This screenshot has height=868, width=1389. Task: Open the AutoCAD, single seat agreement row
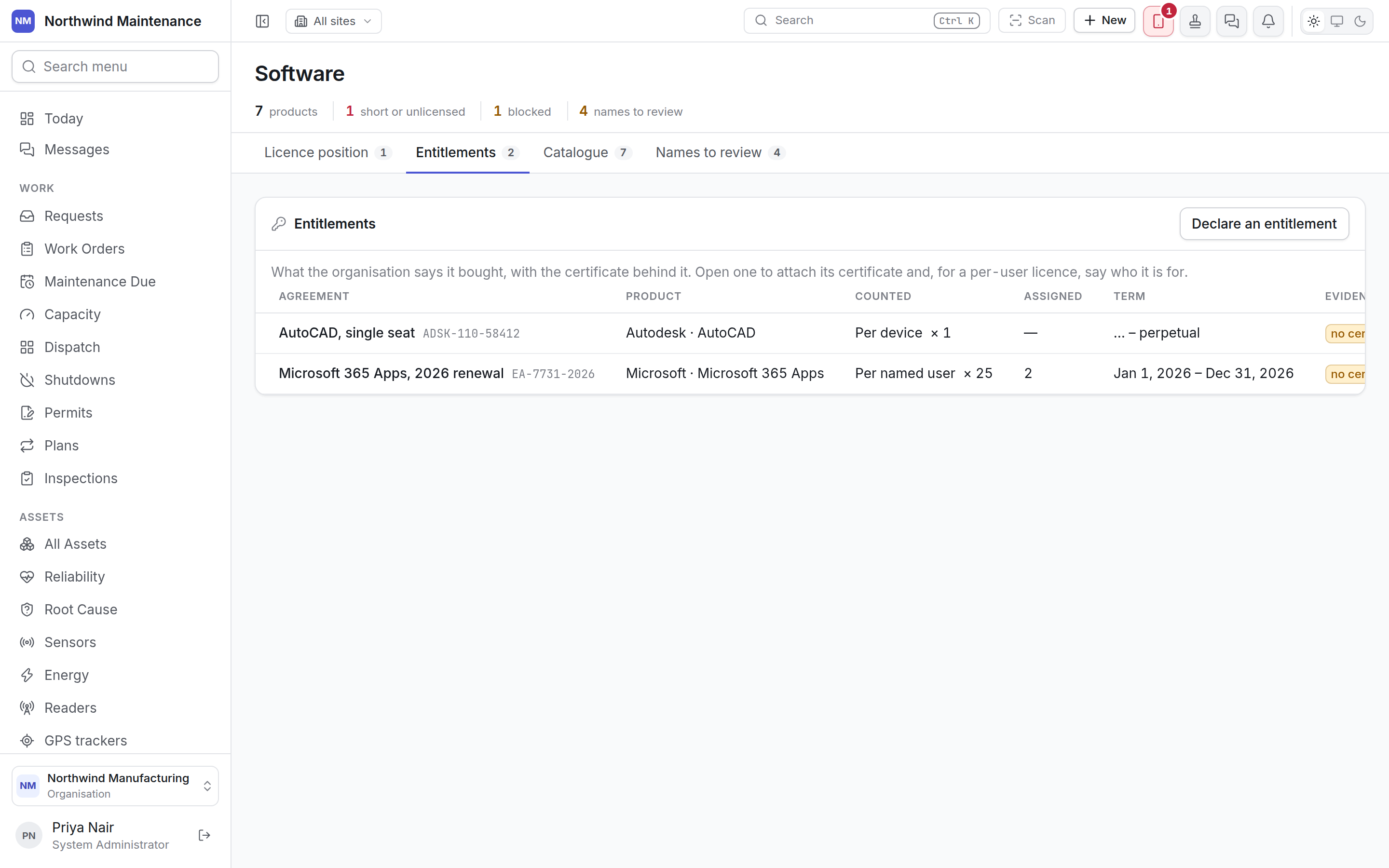tap(810, 333)
